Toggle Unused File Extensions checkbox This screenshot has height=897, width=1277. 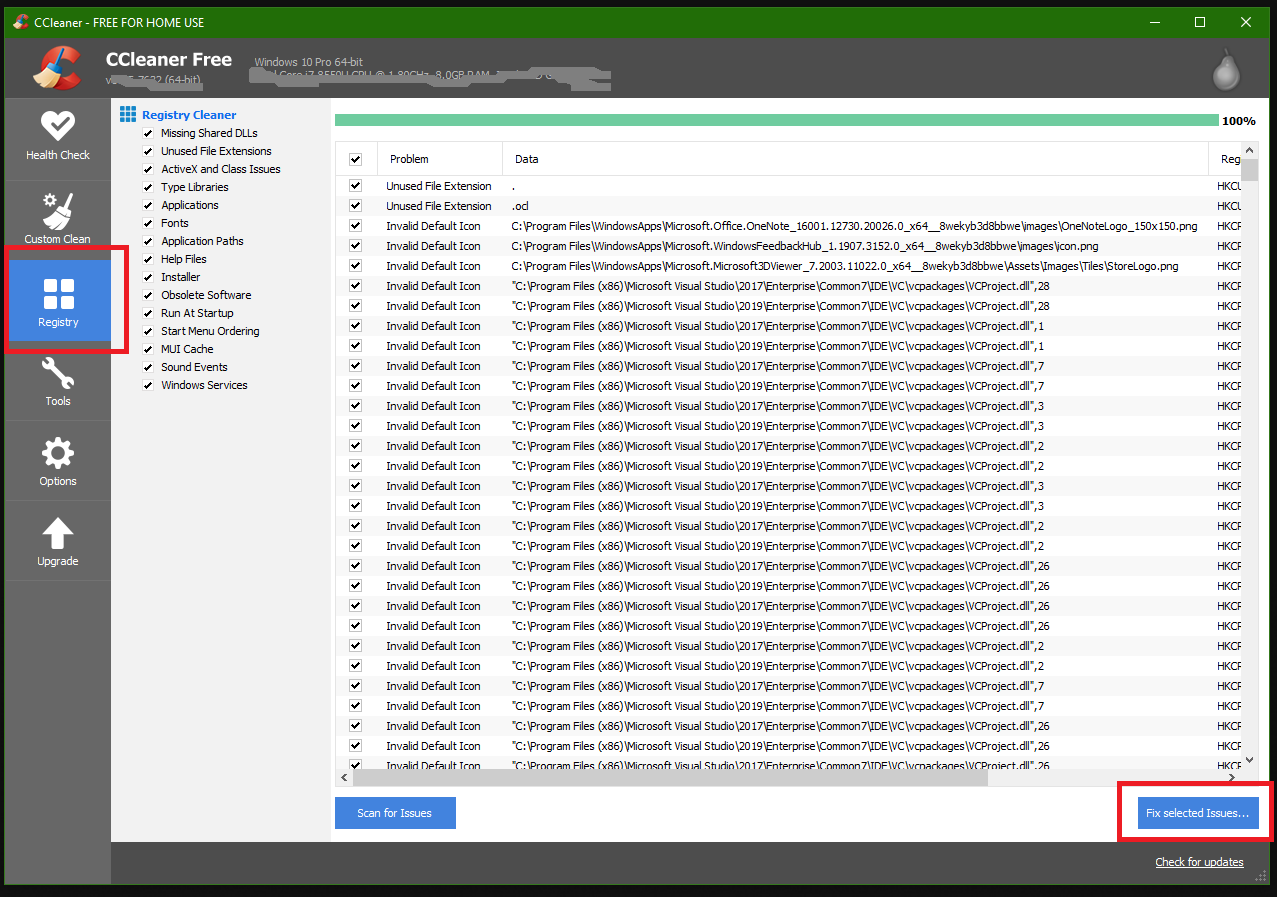148,151
